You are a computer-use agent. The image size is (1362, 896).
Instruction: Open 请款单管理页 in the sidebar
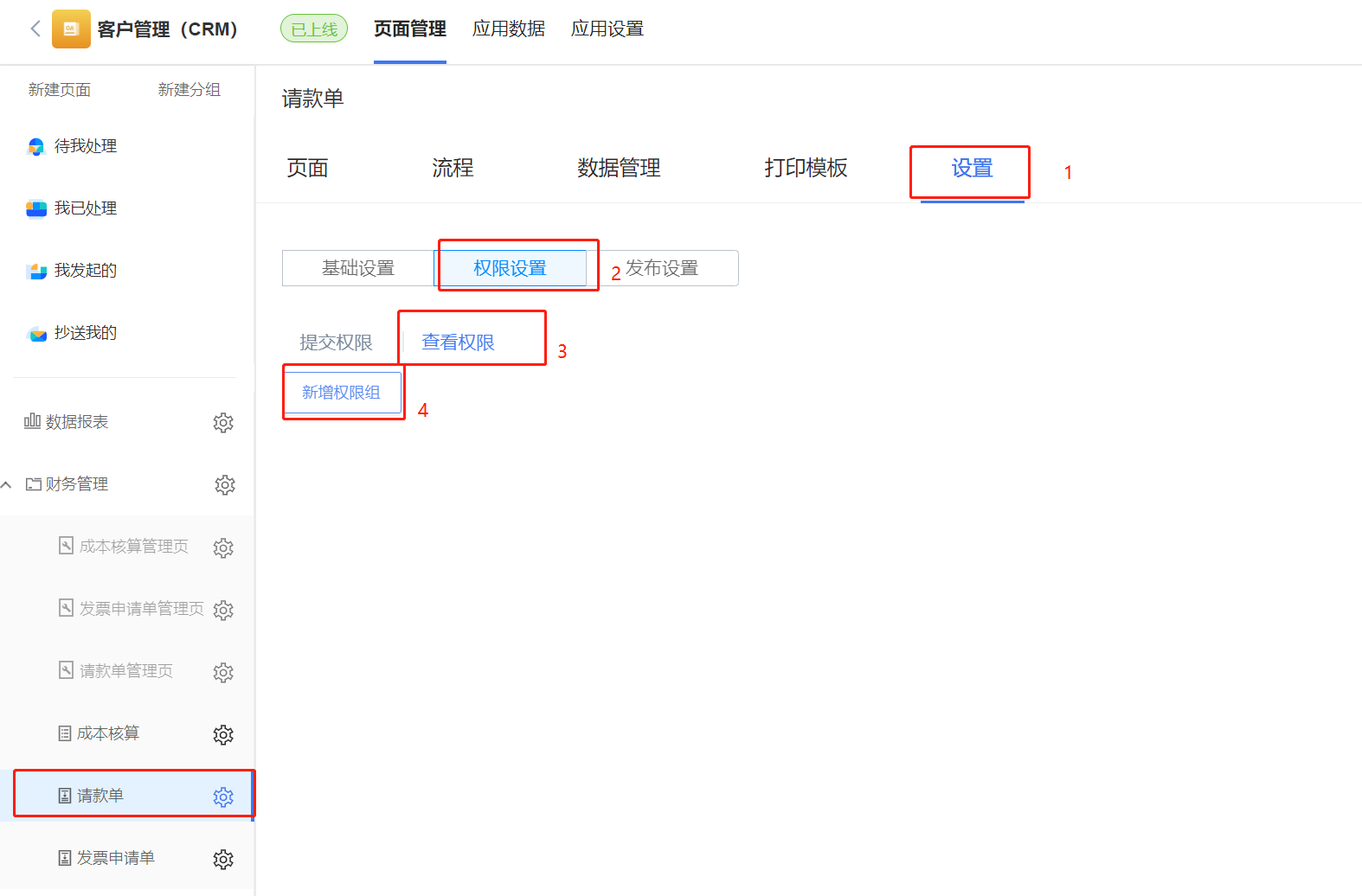pos(126,671)
